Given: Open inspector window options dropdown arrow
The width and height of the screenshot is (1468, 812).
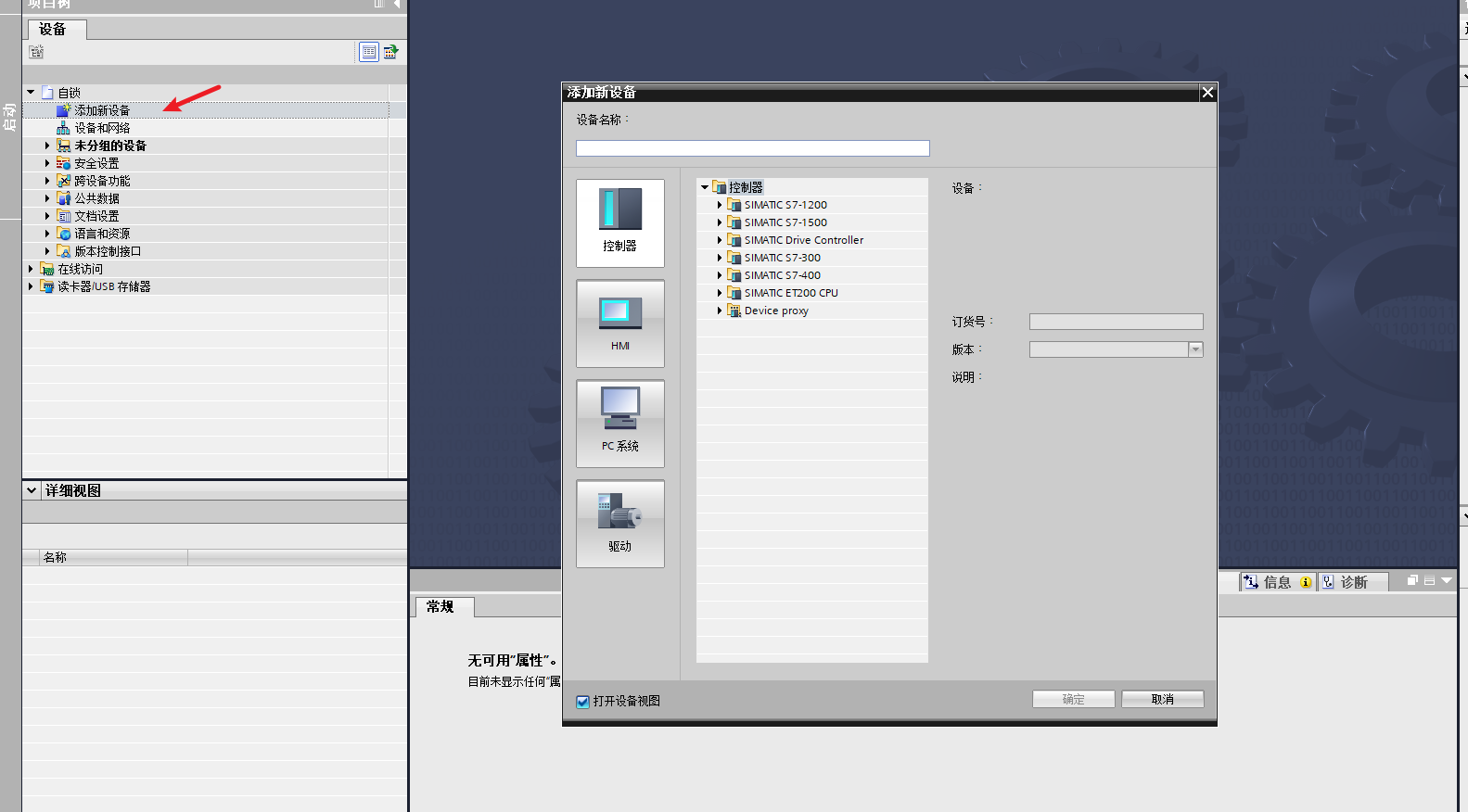Looking at the screenshot, I should [x=1446, y=580].
